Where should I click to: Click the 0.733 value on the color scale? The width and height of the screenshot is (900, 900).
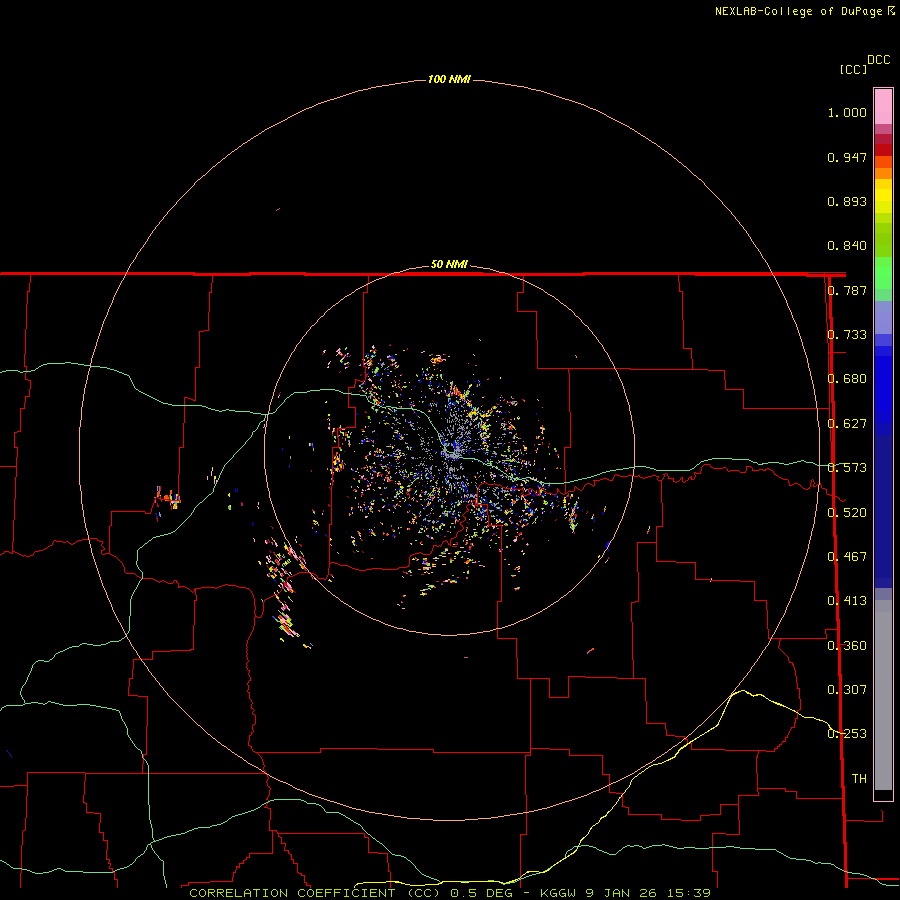pyautogui.click(x=847, y=335)
